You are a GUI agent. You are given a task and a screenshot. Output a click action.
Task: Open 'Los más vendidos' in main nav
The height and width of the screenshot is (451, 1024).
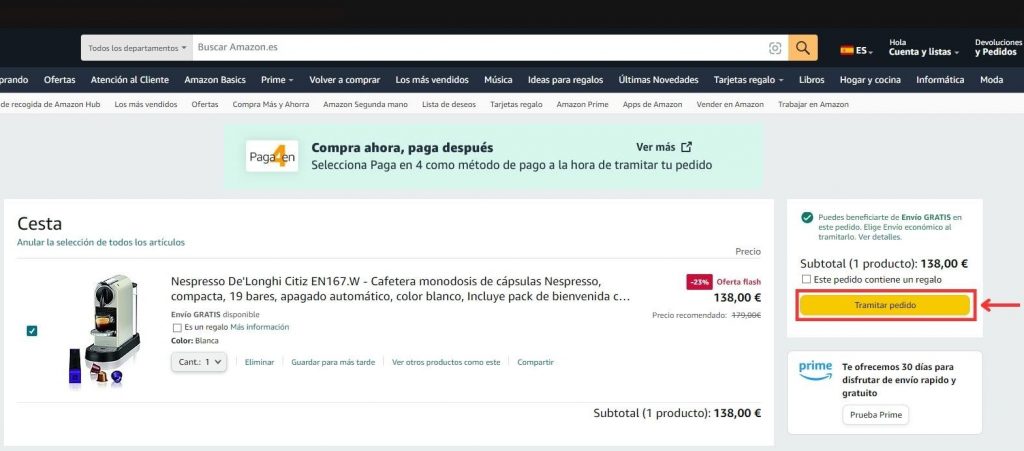tap(432, 80)
